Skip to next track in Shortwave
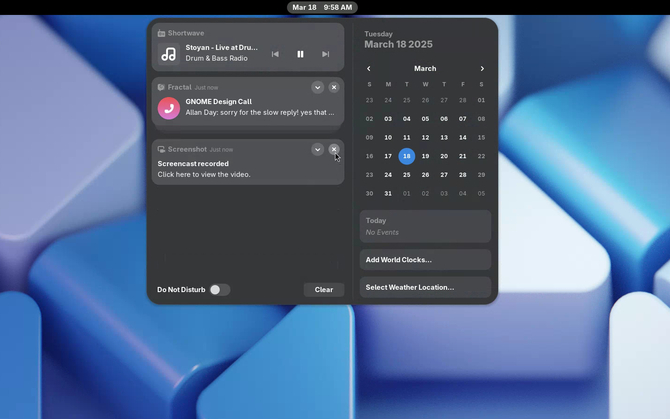 [x=326, y=54]
